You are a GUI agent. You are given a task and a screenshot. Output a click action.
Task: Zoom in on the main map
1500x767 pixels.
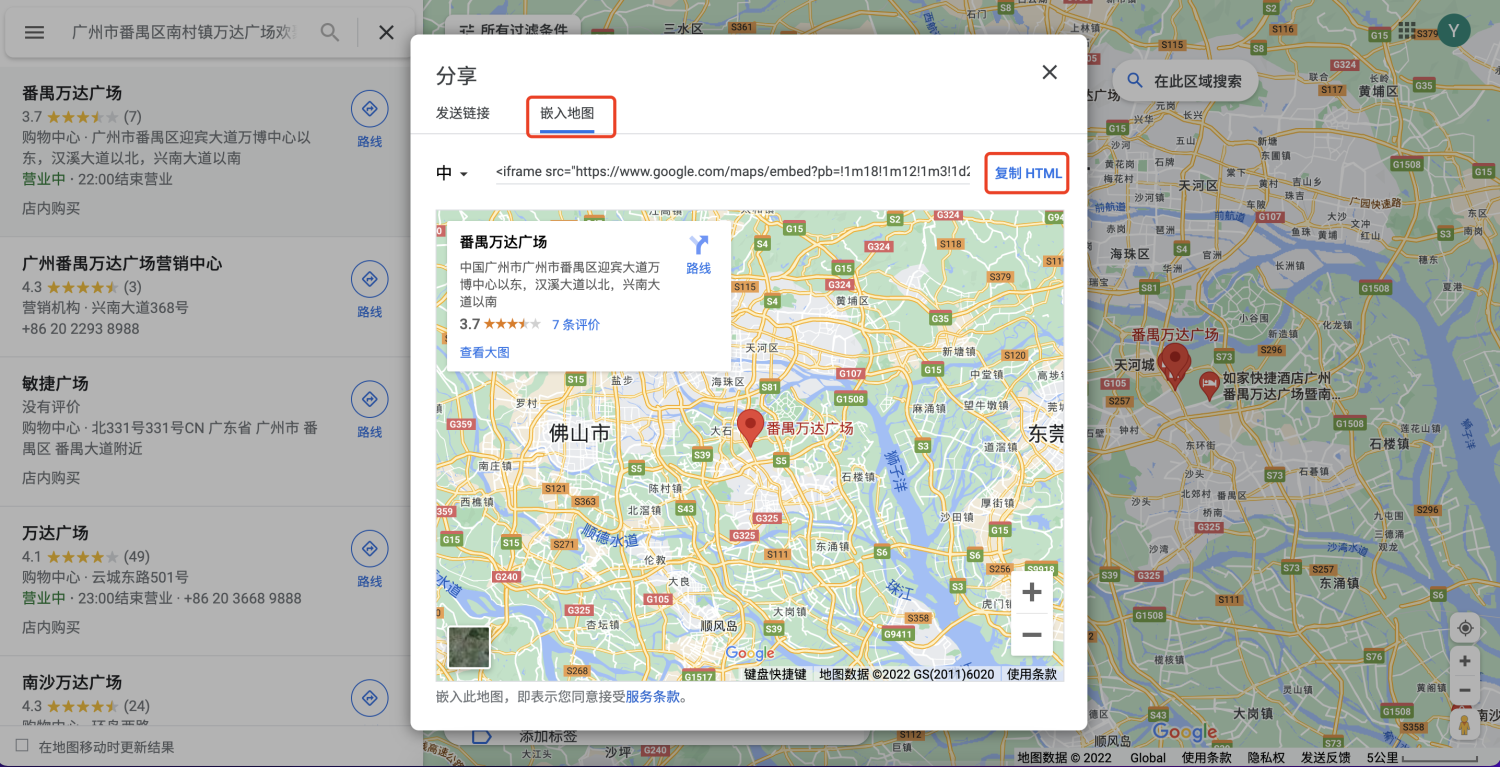pos(1465,662)
